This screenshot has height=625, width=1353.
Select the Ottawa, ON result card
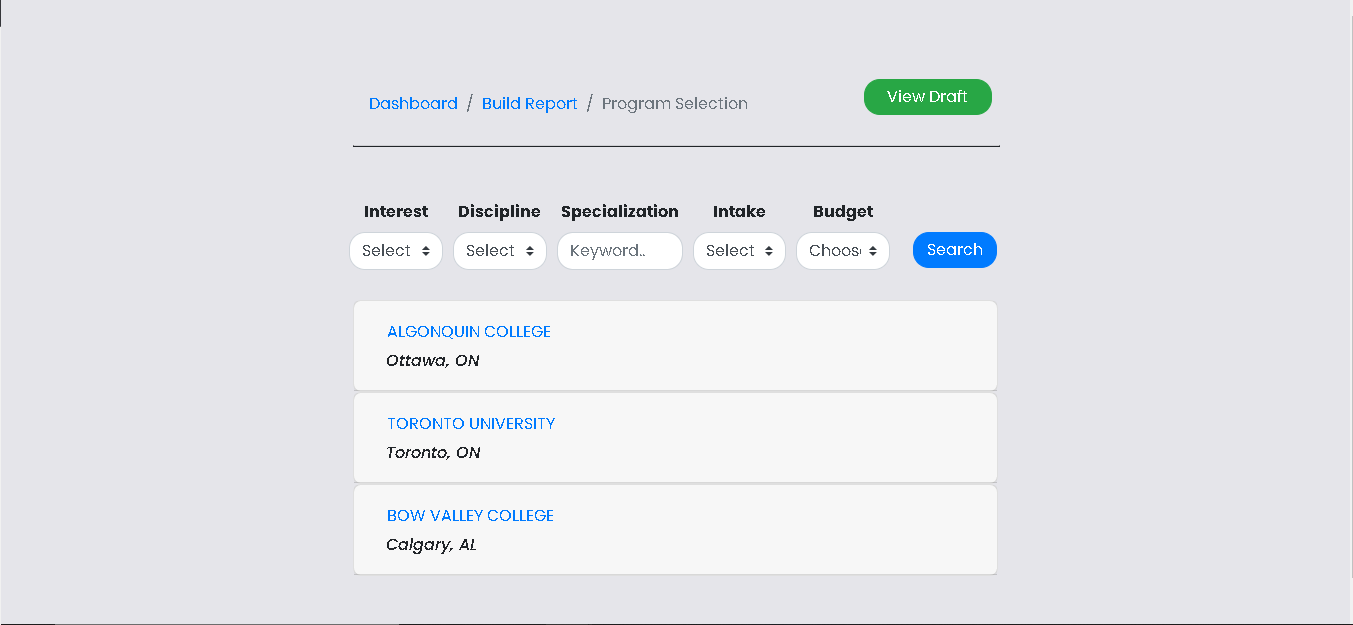(675, 345)
